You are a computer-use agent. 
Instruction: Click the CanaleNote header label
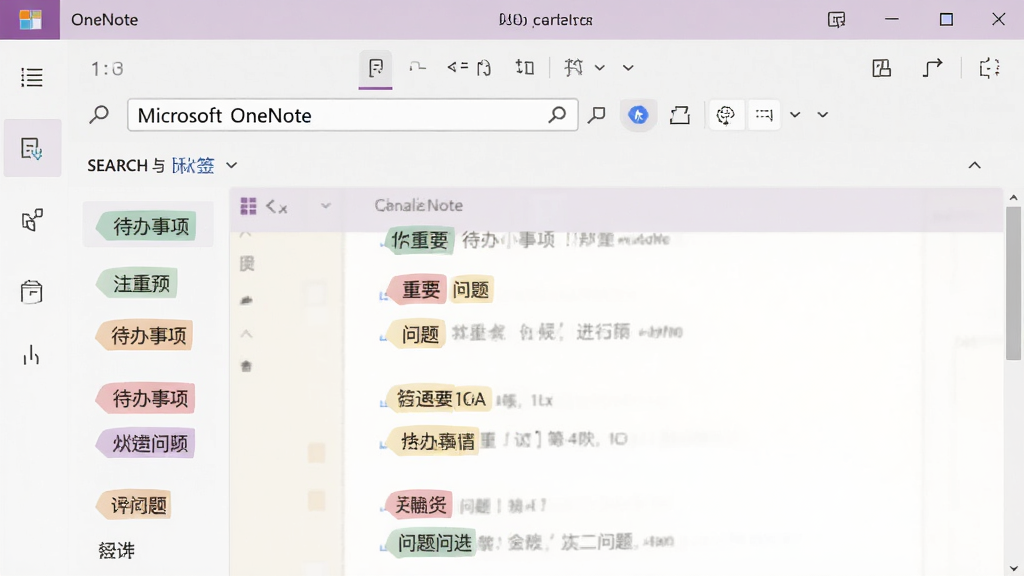pos(419,206)
